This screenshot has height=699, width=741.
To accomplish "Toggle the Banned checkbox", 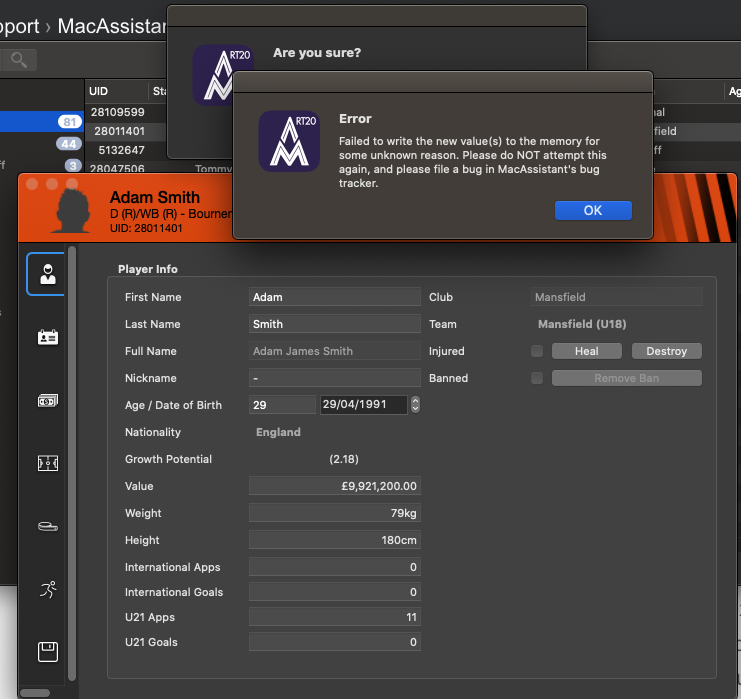I will click(537, 378).
